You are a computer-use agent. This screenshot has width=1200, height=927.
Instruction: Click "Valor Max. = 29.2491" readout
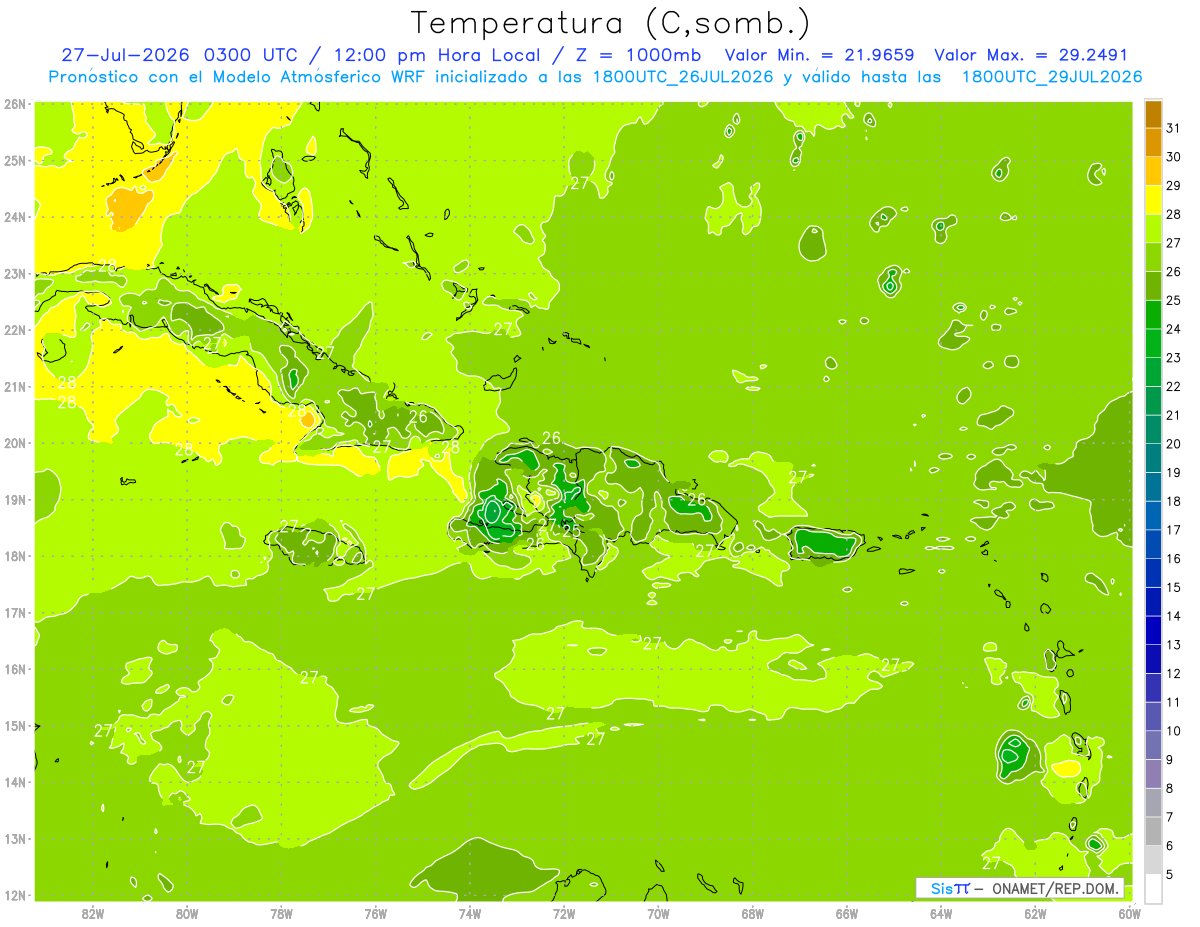pyautogui.click(x=1031, y=55)
